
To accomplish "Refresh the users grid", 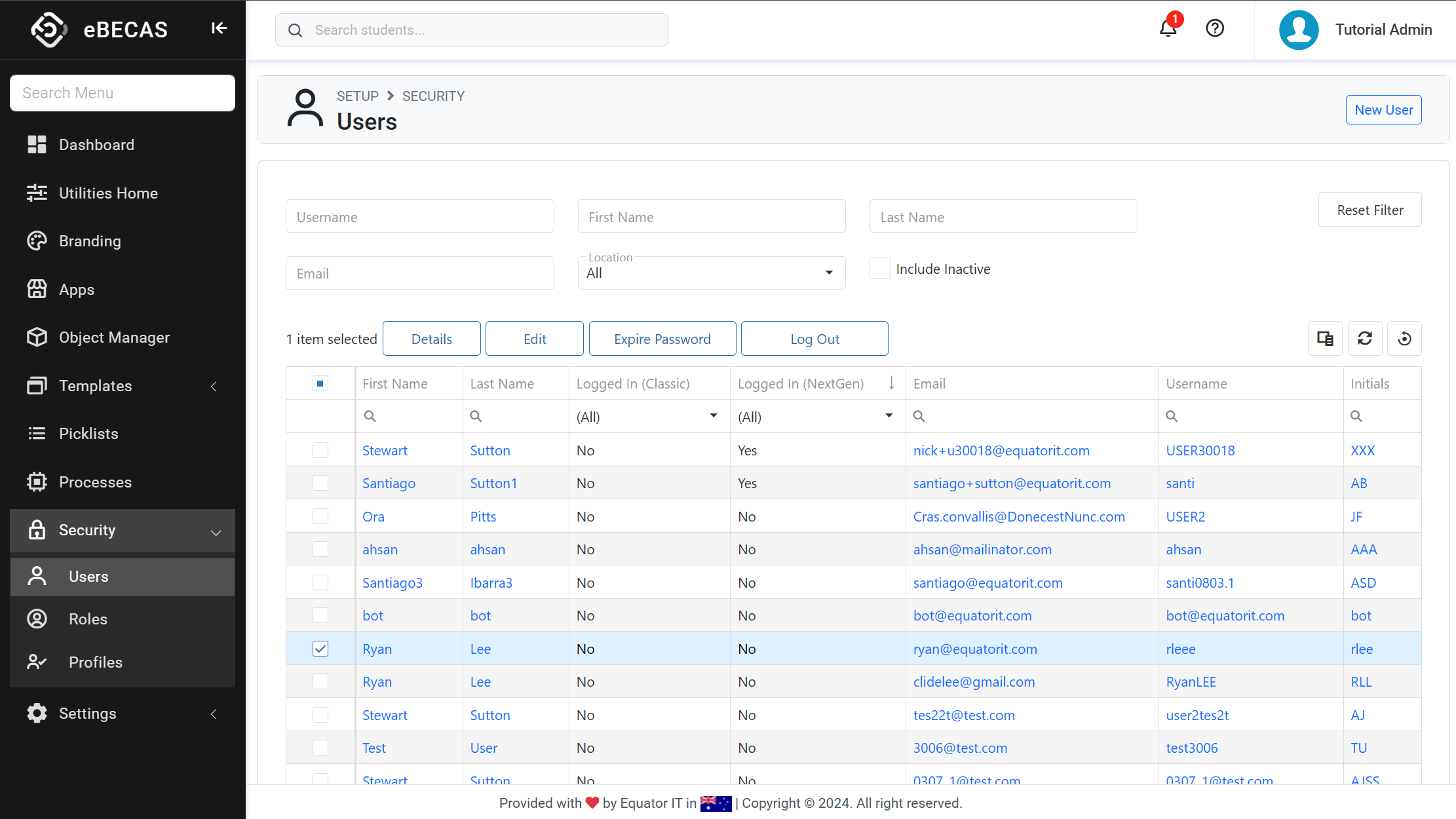I will point(1365,339).
